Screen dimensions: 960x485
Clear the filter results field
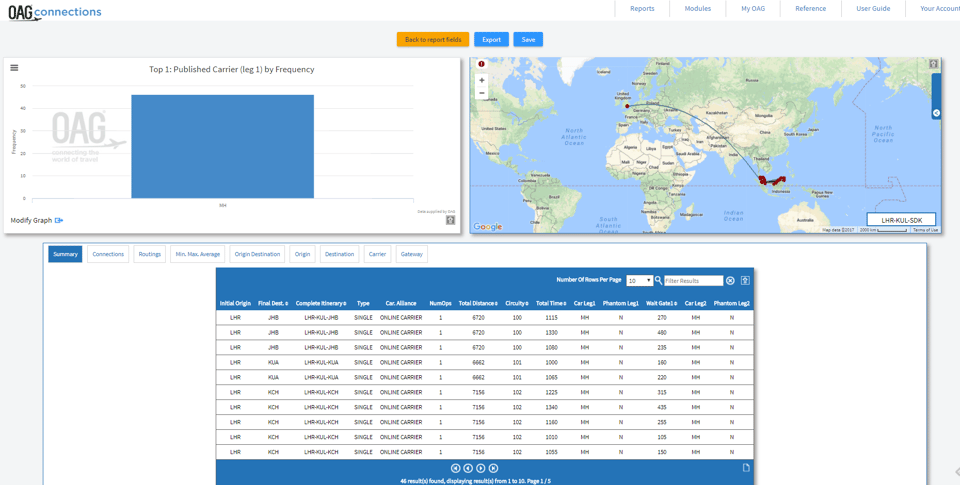point(730,280)
